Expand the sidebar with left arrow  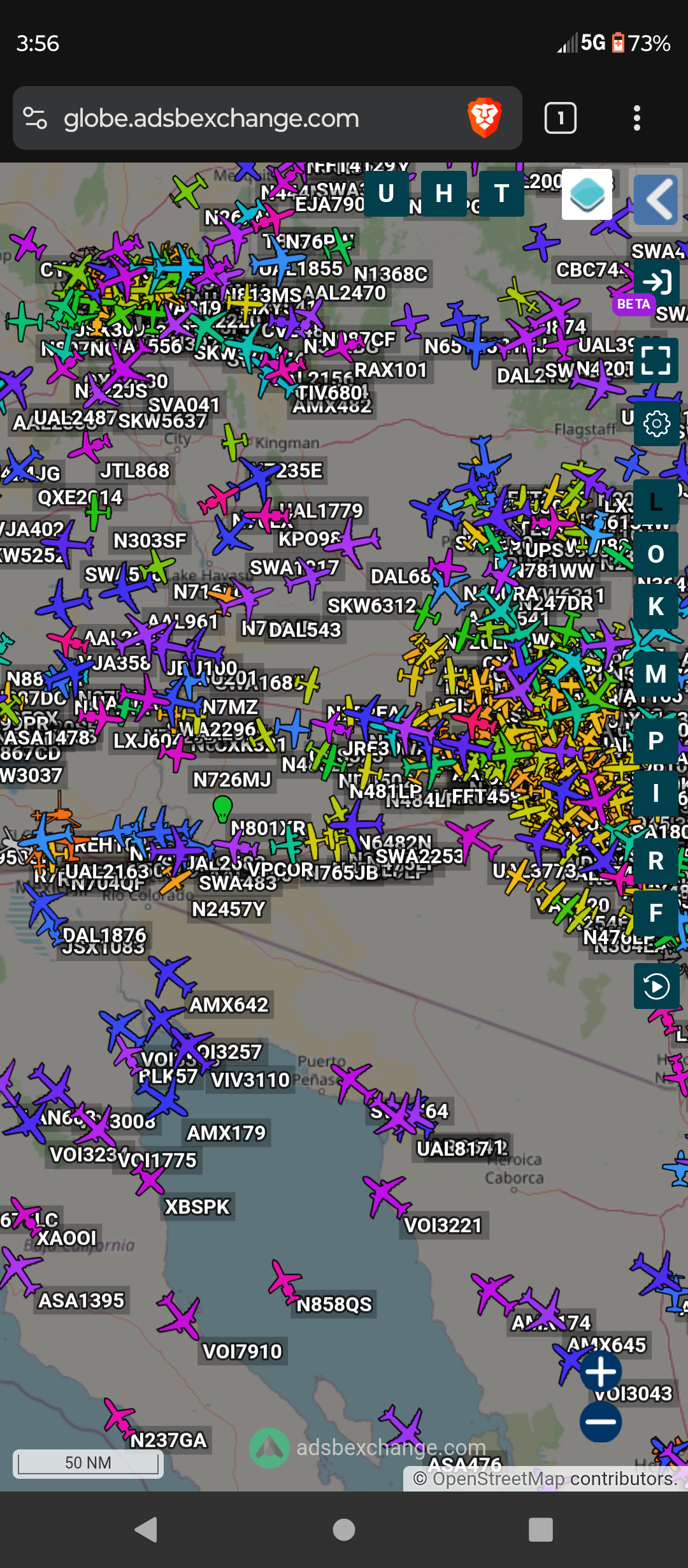tap(656, 200)
